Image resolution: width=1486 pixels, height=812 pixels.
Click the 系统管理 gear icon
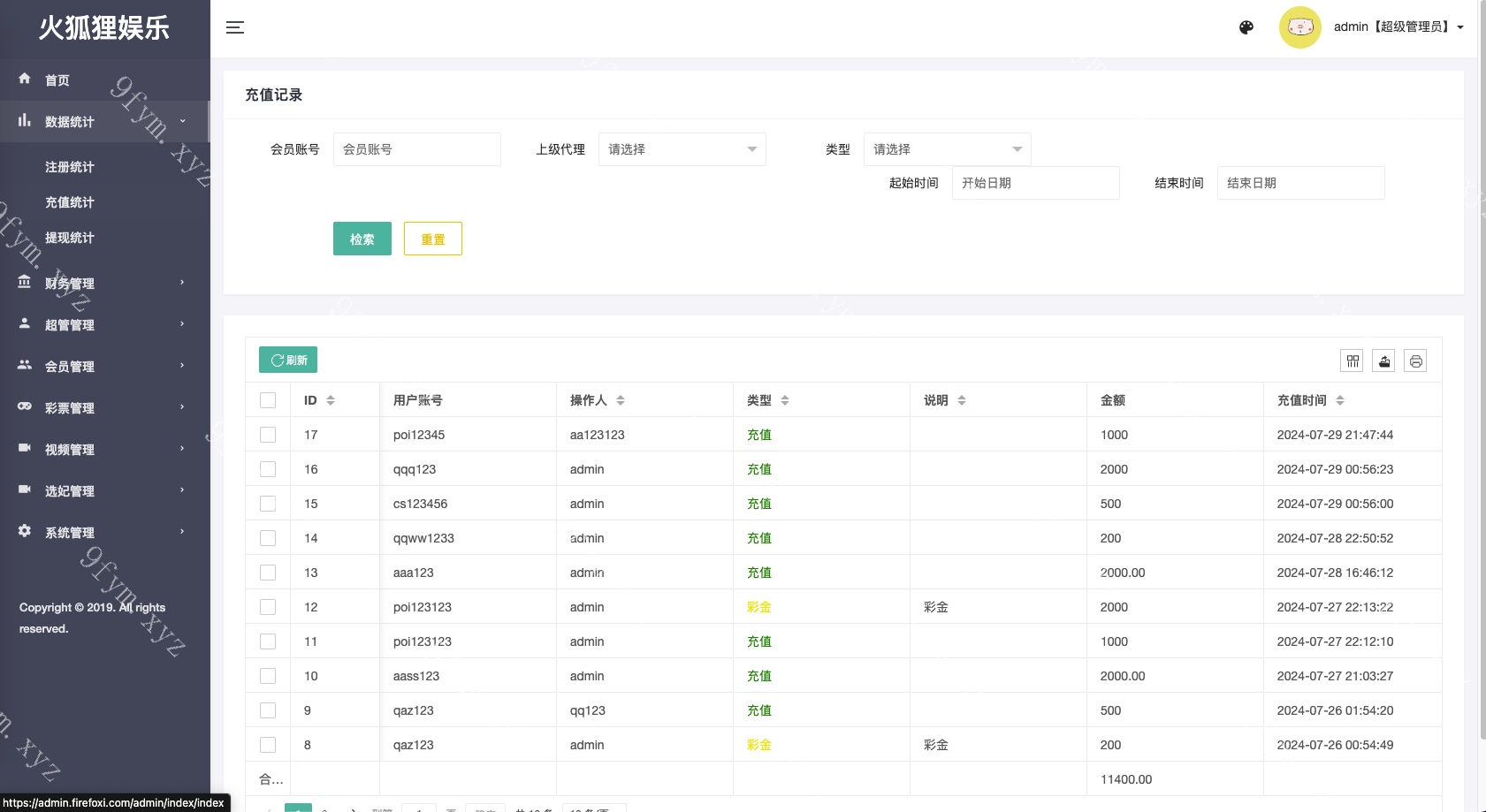25,531
